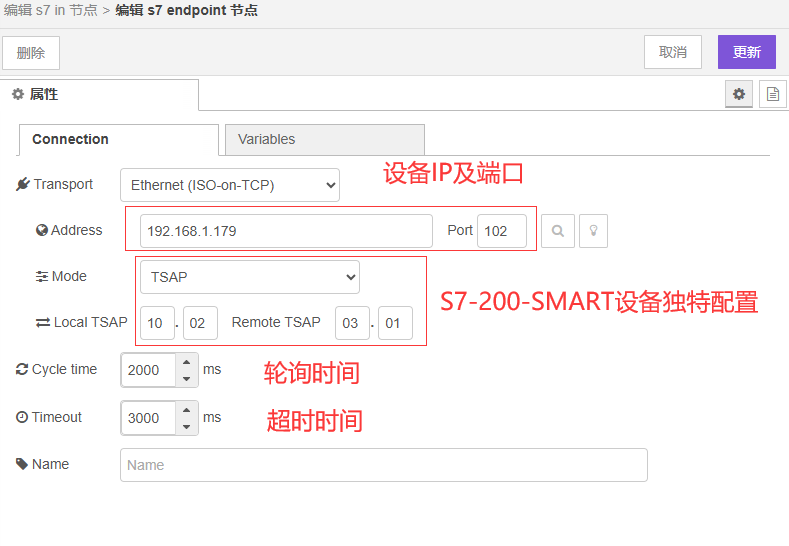Click the Port number field
The width and height of the screenshot is (789, 546).
click(x=501, y=231)
